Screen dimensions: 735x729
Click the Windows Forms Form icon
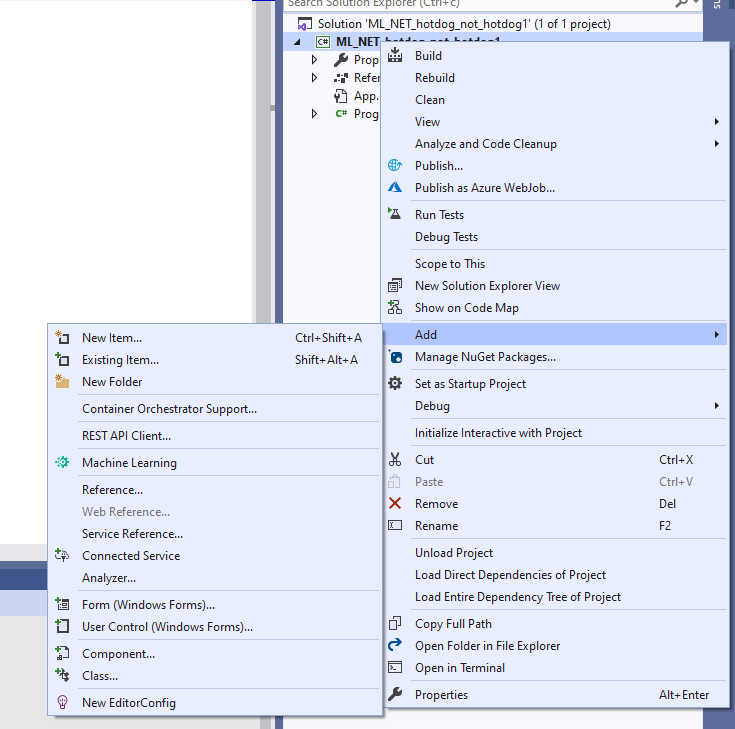tap(62, 604)
